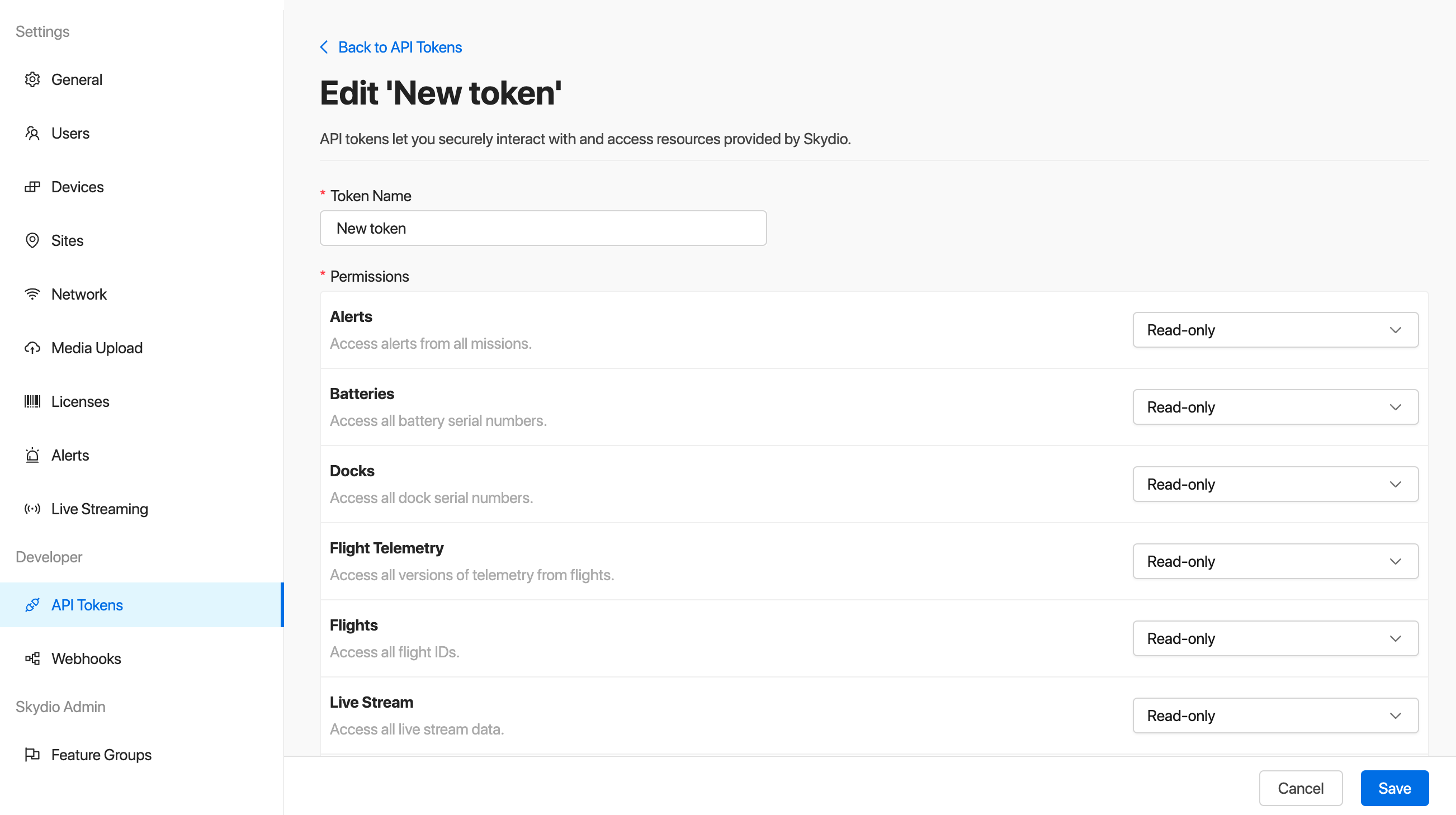
Task: Click the General gear icon
Action: pyautogui.click(x=32, y=80)
